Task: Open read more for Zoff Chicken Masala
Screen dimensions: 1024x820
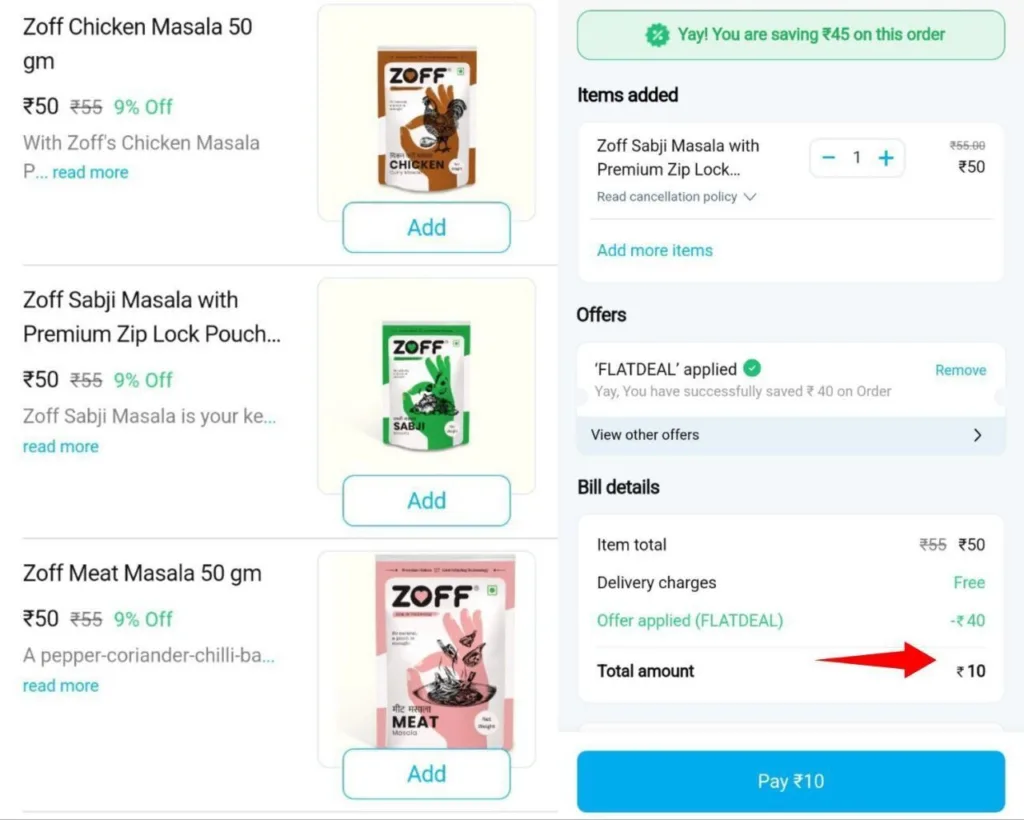Action: point(91,172)
